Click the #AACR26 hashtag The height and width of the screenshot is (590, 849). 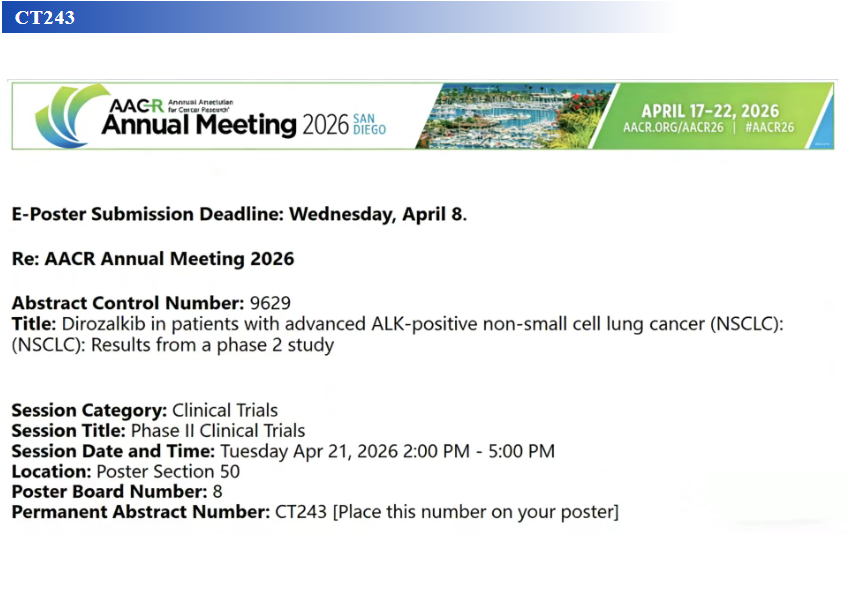tap(769, 128)
